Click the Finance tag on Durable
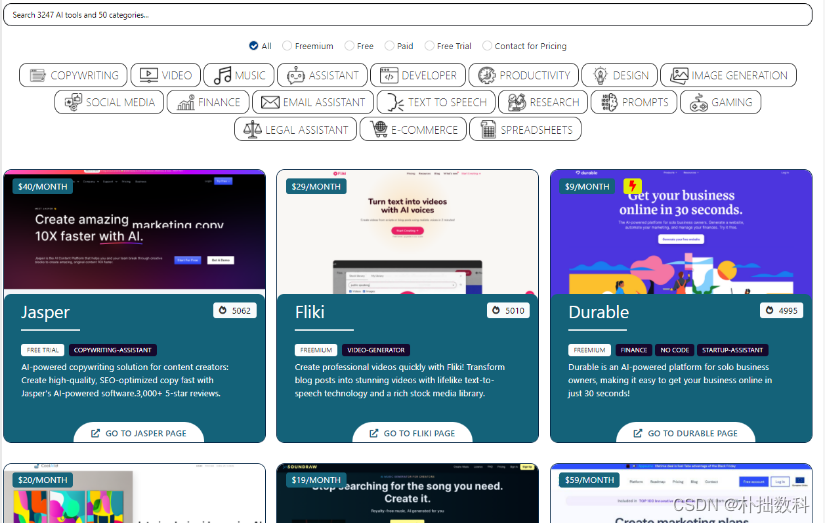This screenshot has height=523, width=825. (x=633, y=350)
